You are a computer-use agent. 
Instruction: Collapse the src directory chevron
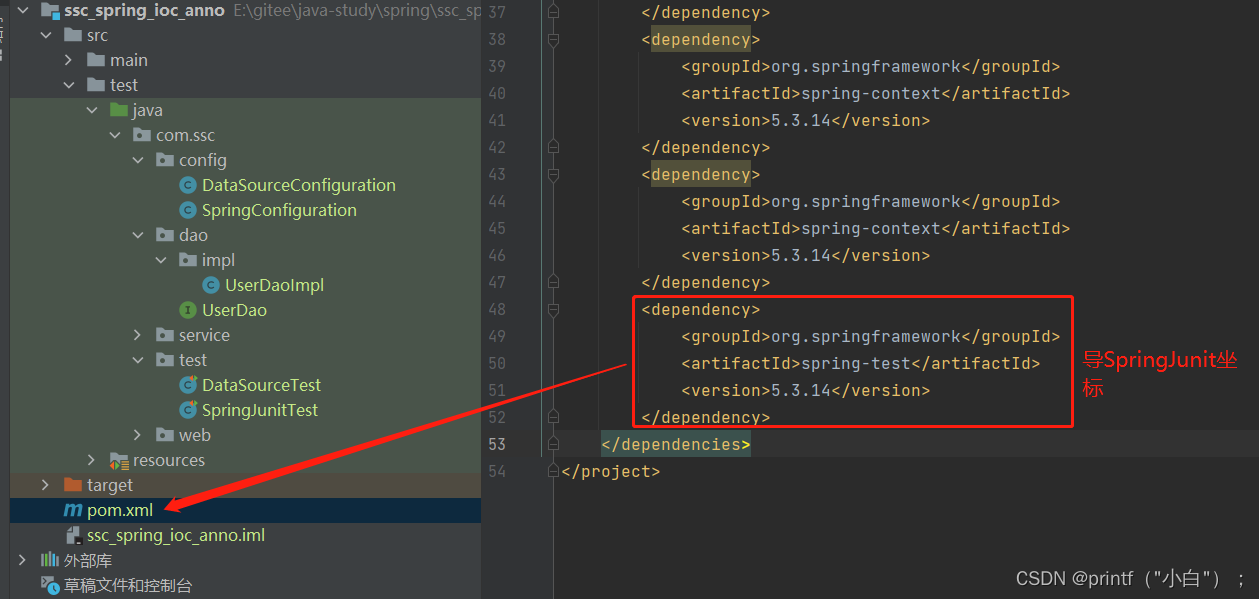(44, 34)
